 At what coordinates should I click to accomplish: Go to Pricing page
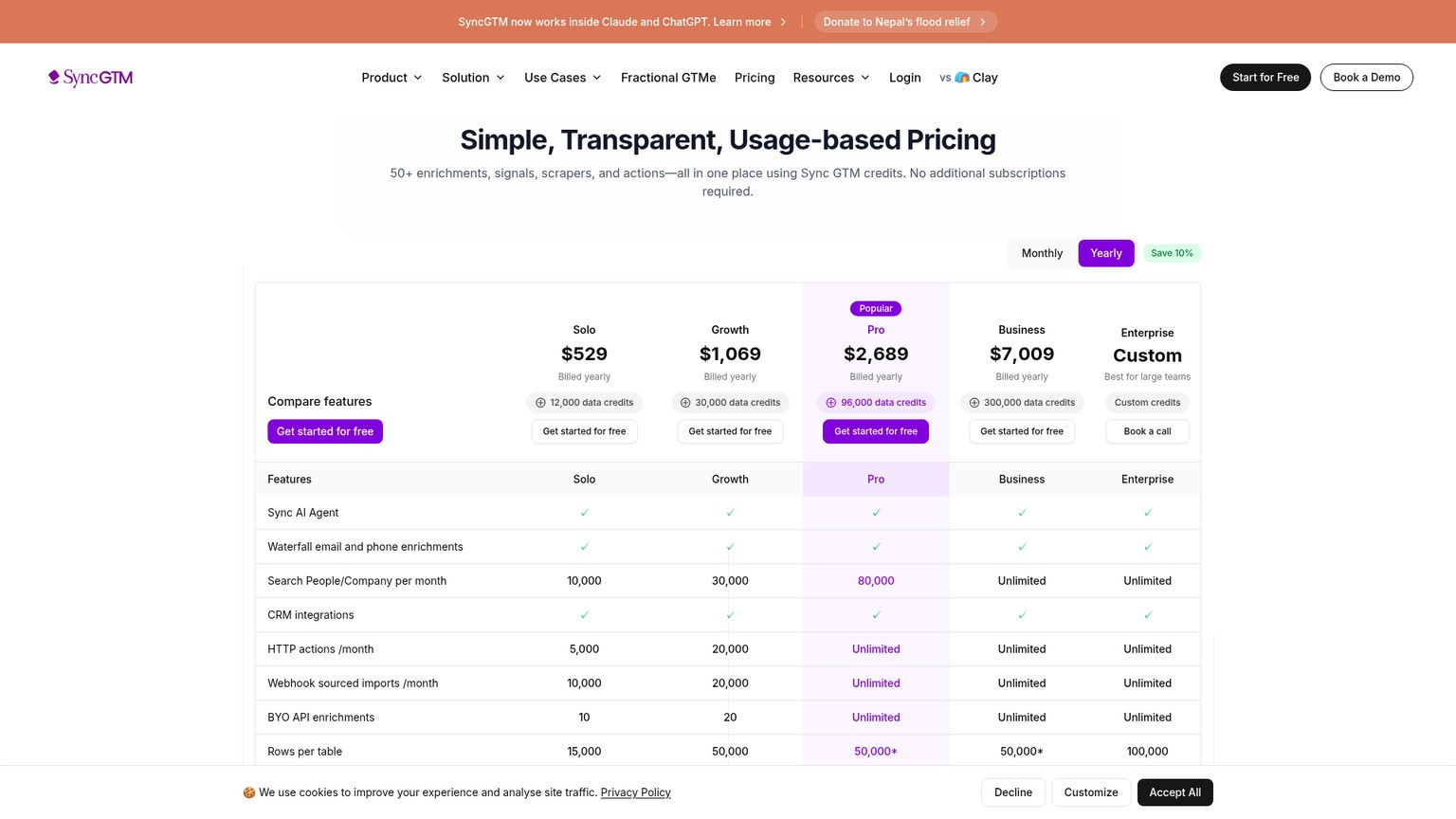point(755,78)
